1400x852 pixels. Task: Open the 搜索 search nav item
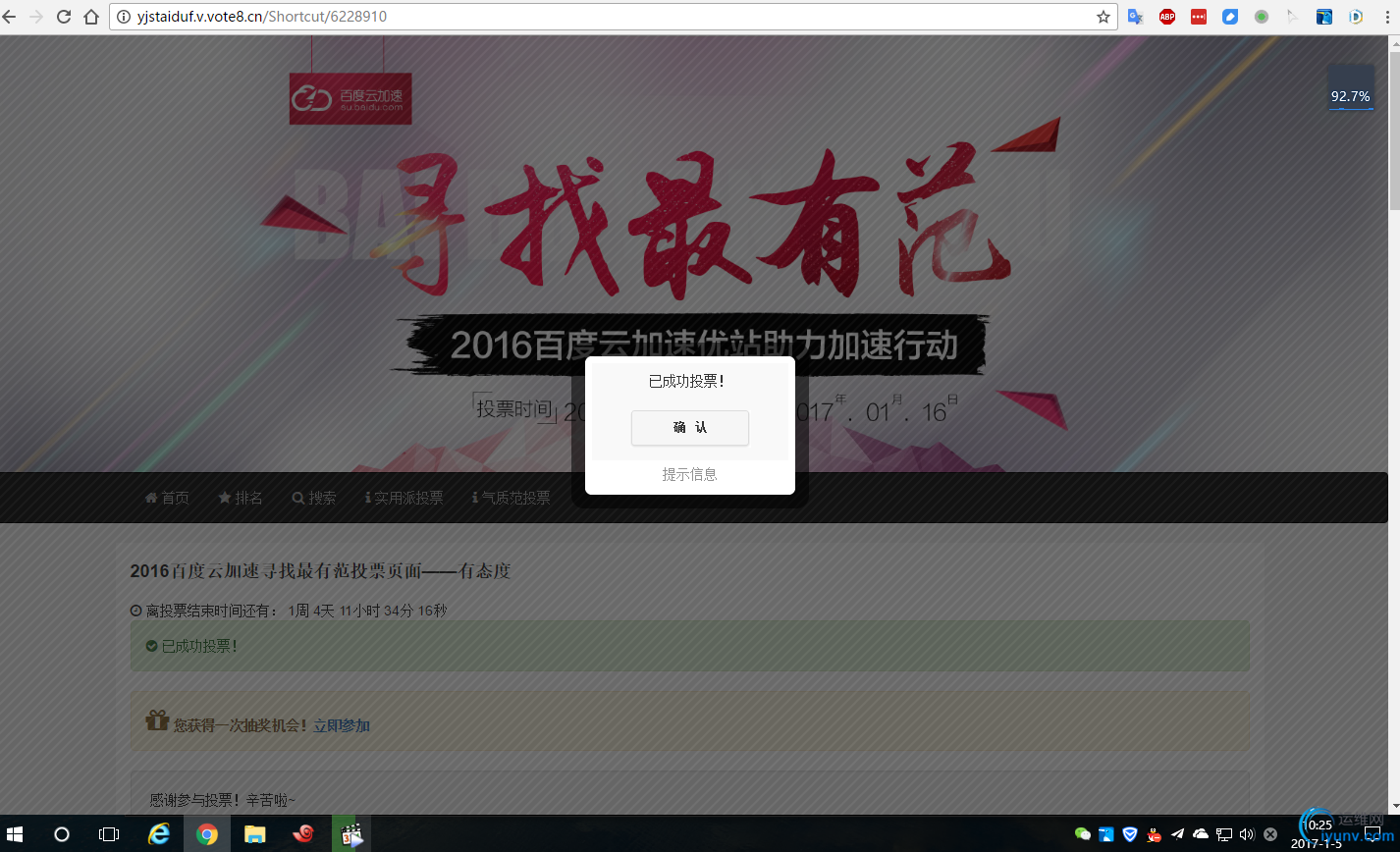(x=314, y=498)
